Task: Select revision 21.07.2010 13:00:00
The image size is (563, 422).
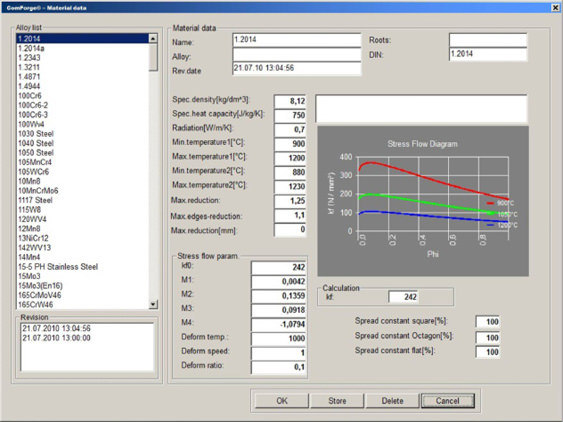Action: (x=56, y=338)
